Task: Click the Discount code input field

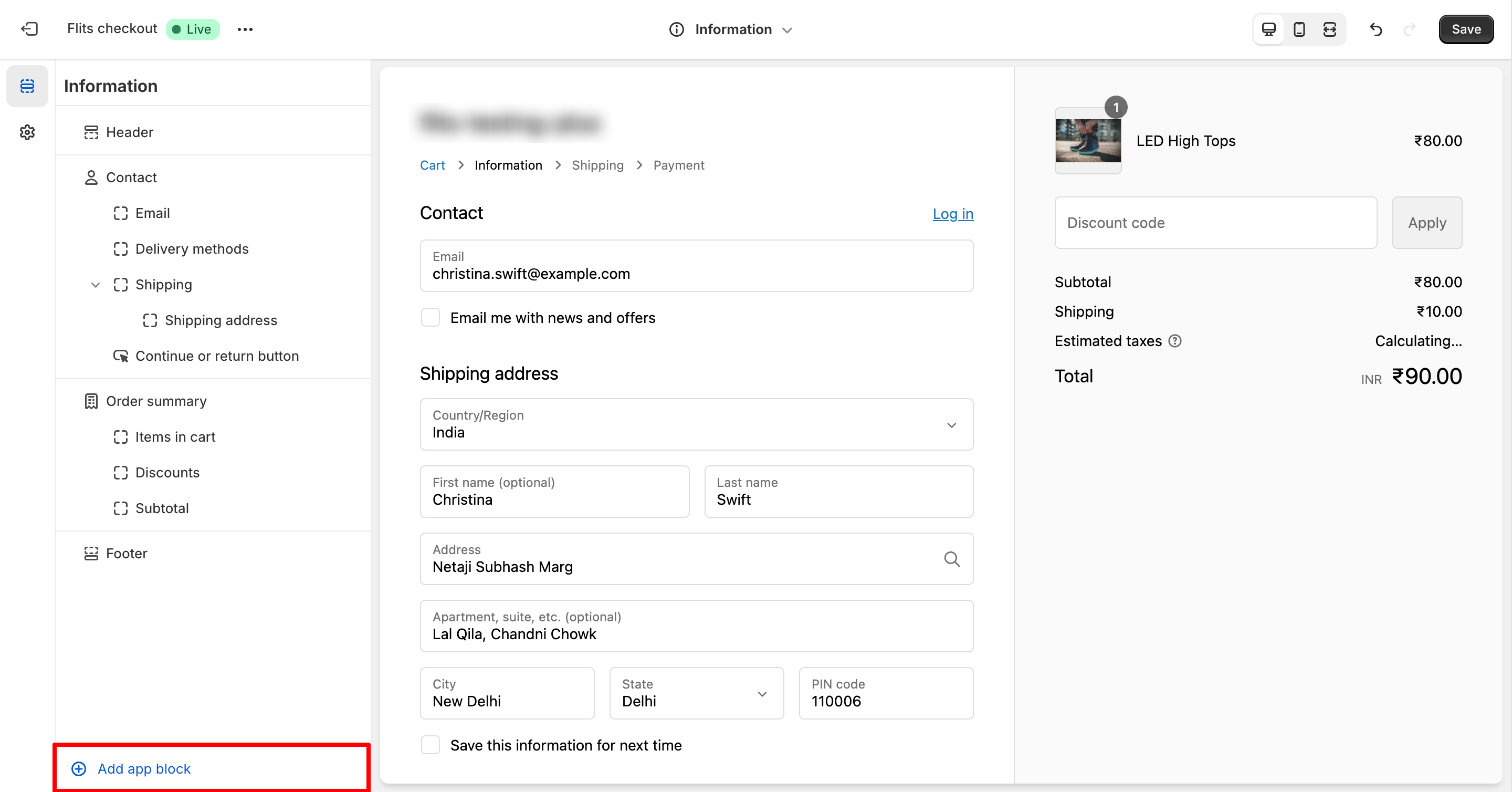Action: [1215, 223]
